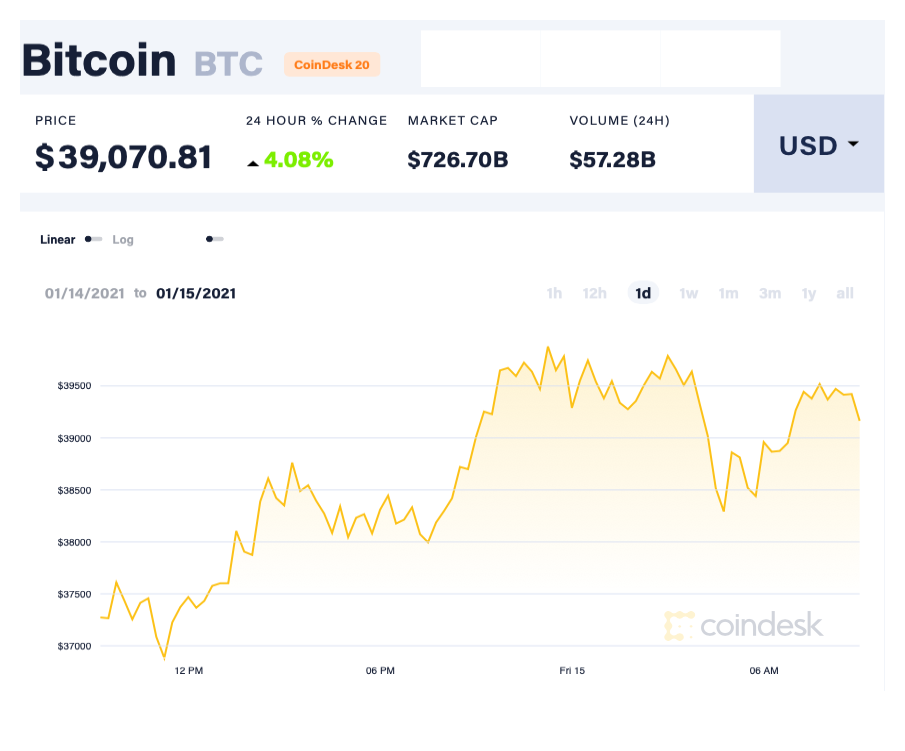Click the chart peak near Fri 15
The width and height of the screenshot is (905, 751).
(549, 348)
